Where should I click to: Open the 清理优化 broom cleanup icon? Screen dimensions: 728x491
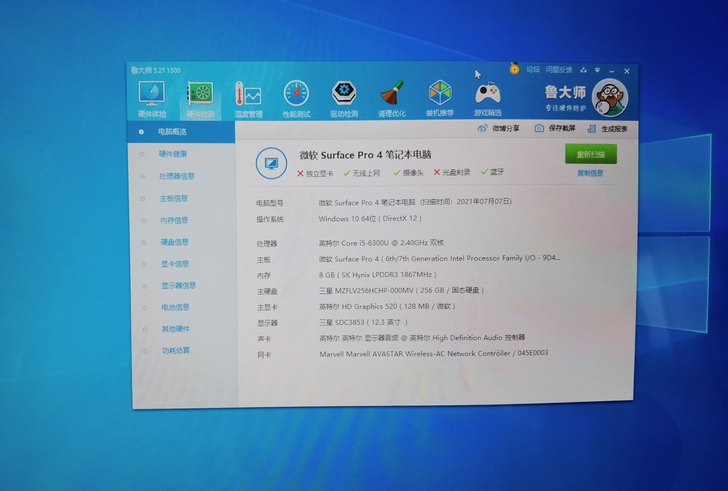(392, 98)
